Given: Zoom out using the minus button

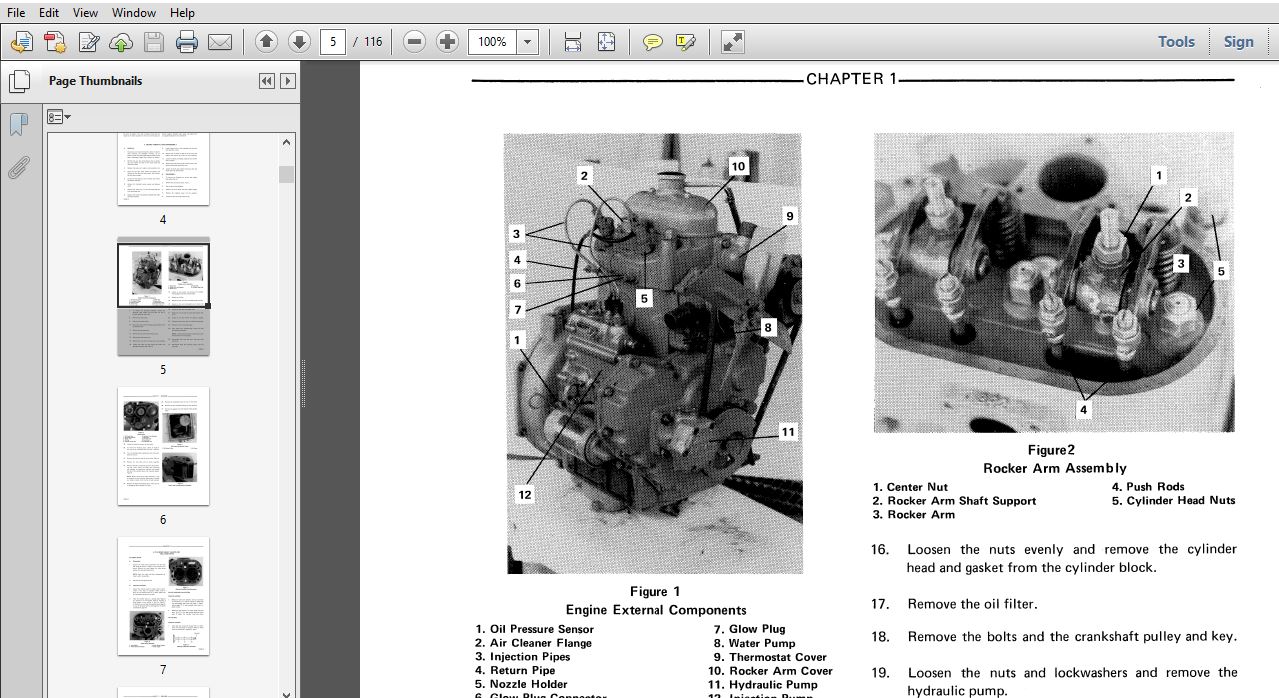Looking at the screenshot, I should point(415,42).
